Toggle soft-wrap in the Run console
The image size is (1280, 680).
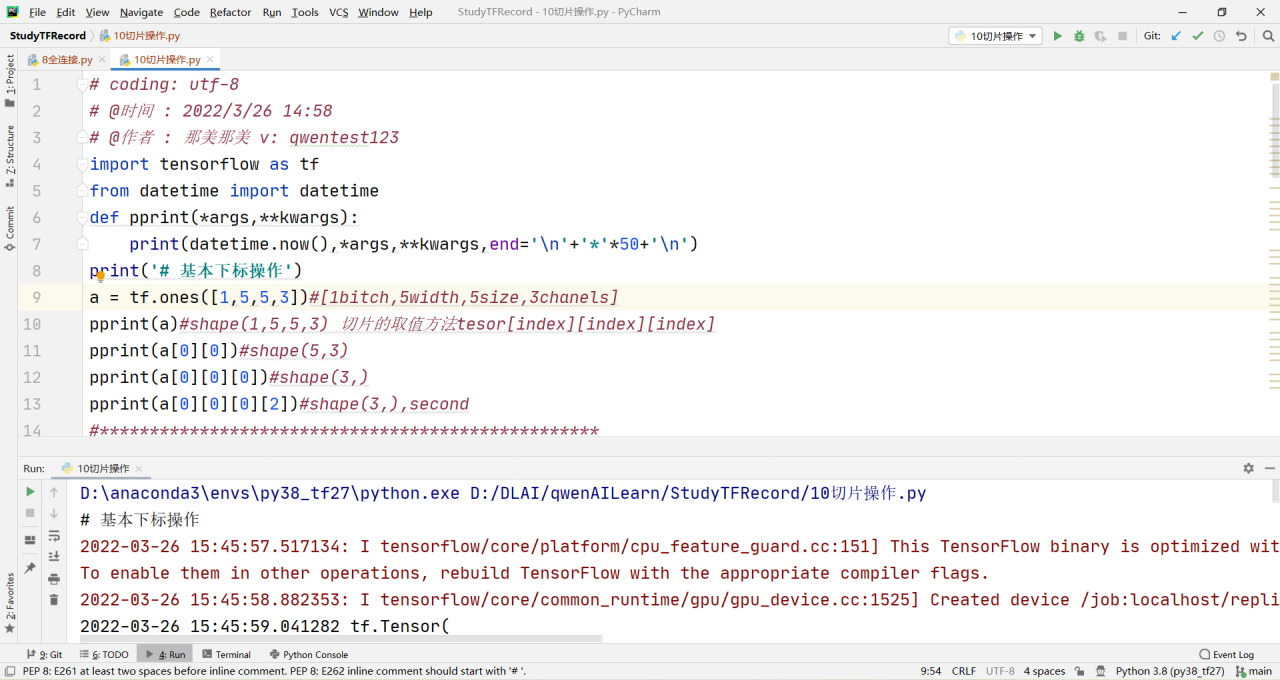pyautogui.click(x=54, y=535)
